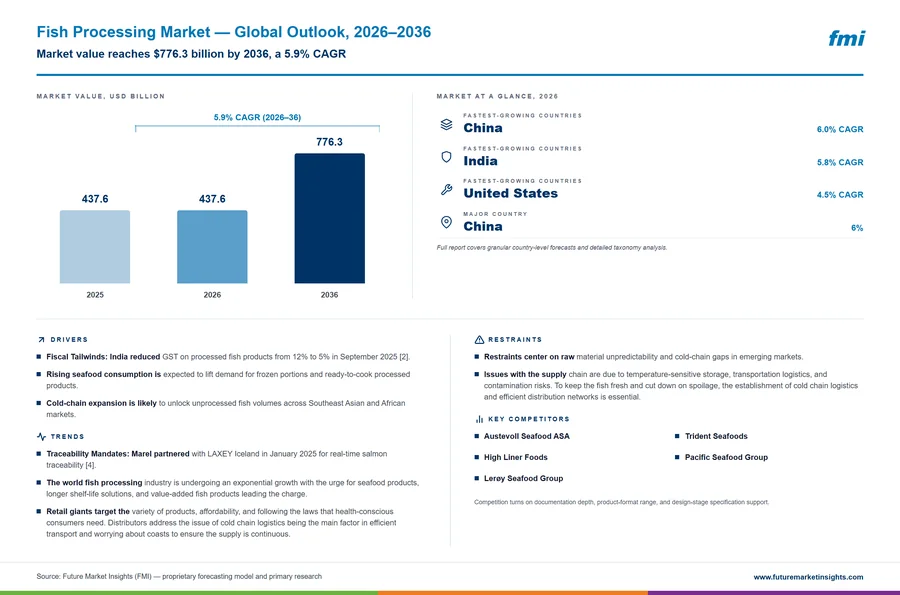
Task: Click the Source: Future Market Insights footer text
Action: point(179,577)
